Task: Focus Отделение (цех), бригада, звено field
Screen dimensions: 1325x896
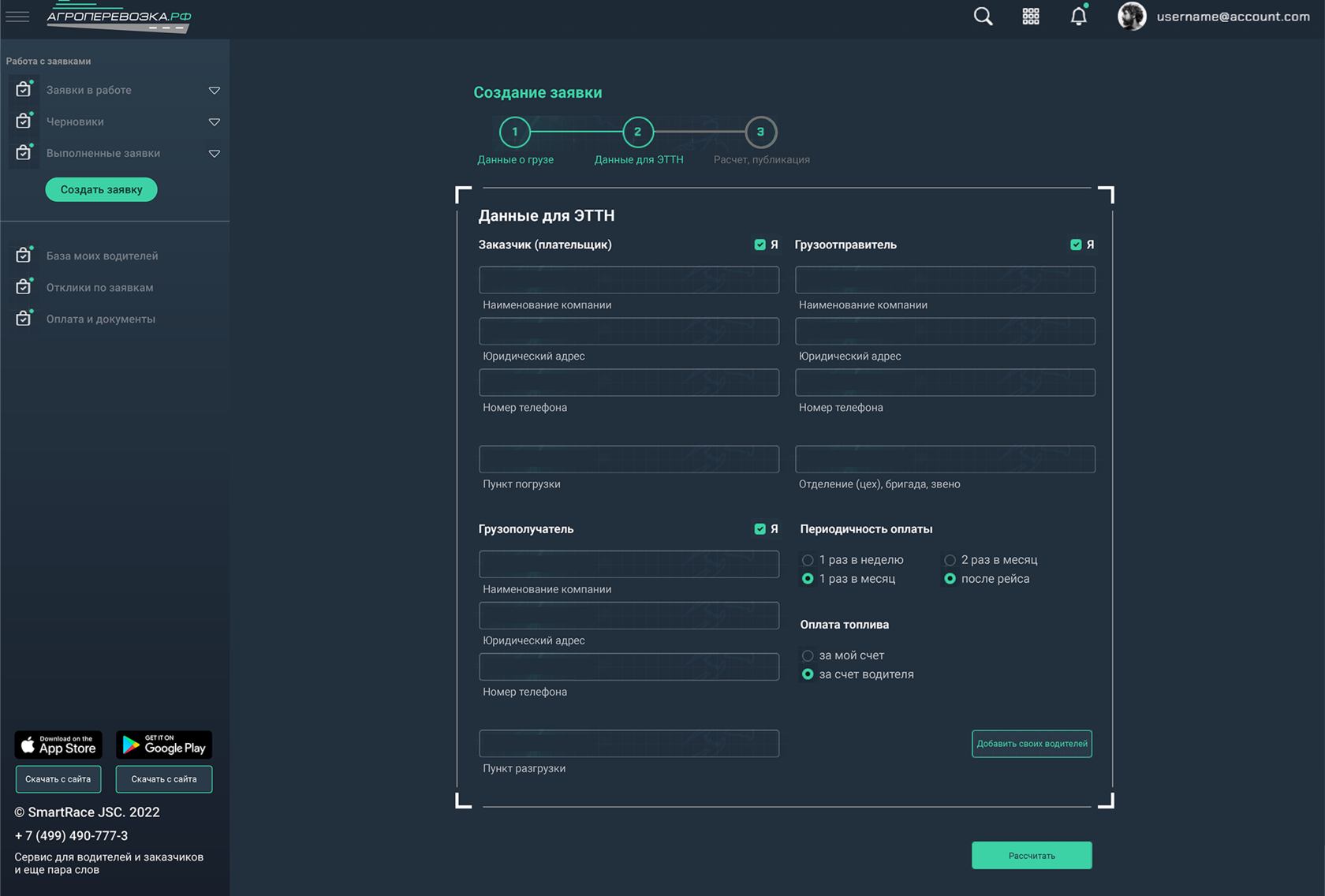Action: coord(945,459)
